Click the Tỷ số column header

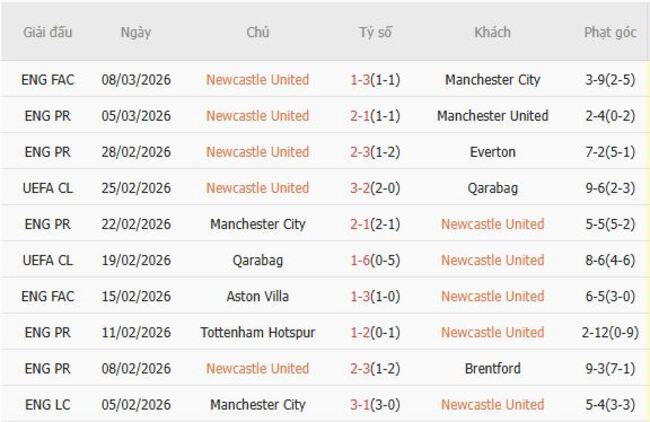pos(375,32)
